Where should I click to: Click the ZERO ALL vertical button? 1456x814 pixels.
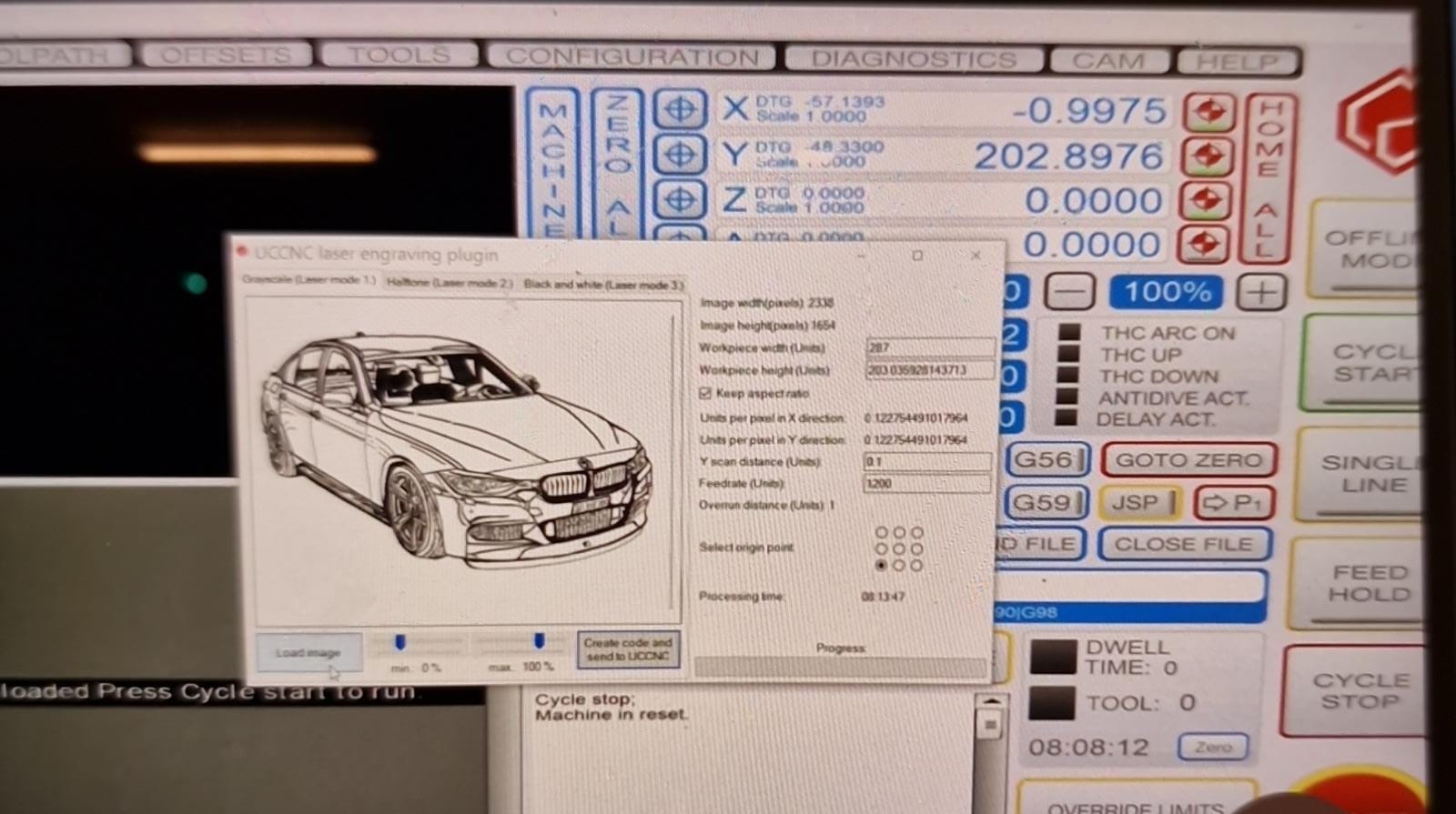pyautogui.click(x=616, y=162)
